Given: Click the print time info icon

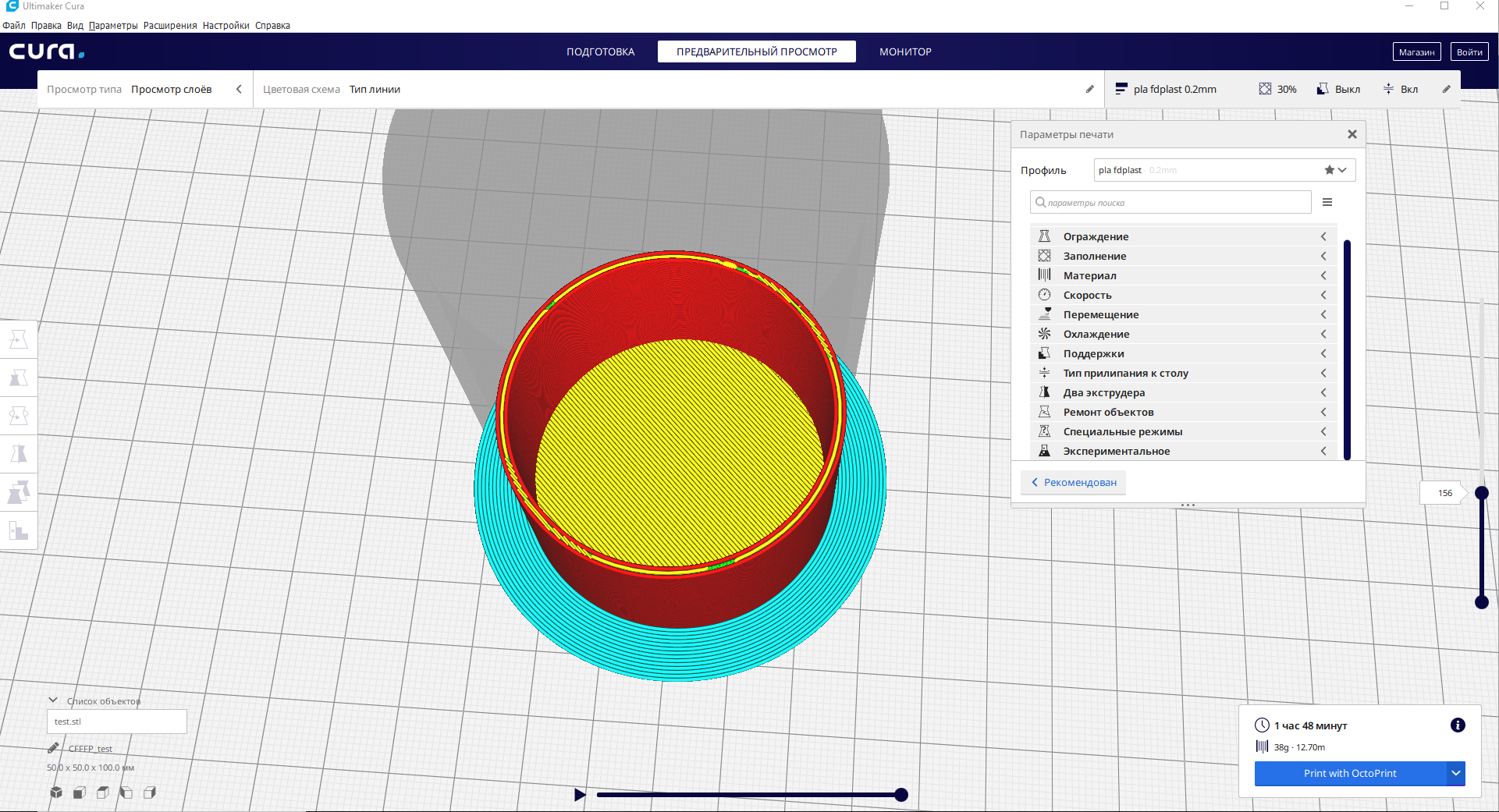Looking at the screenshot, I should click(1457, 725).
